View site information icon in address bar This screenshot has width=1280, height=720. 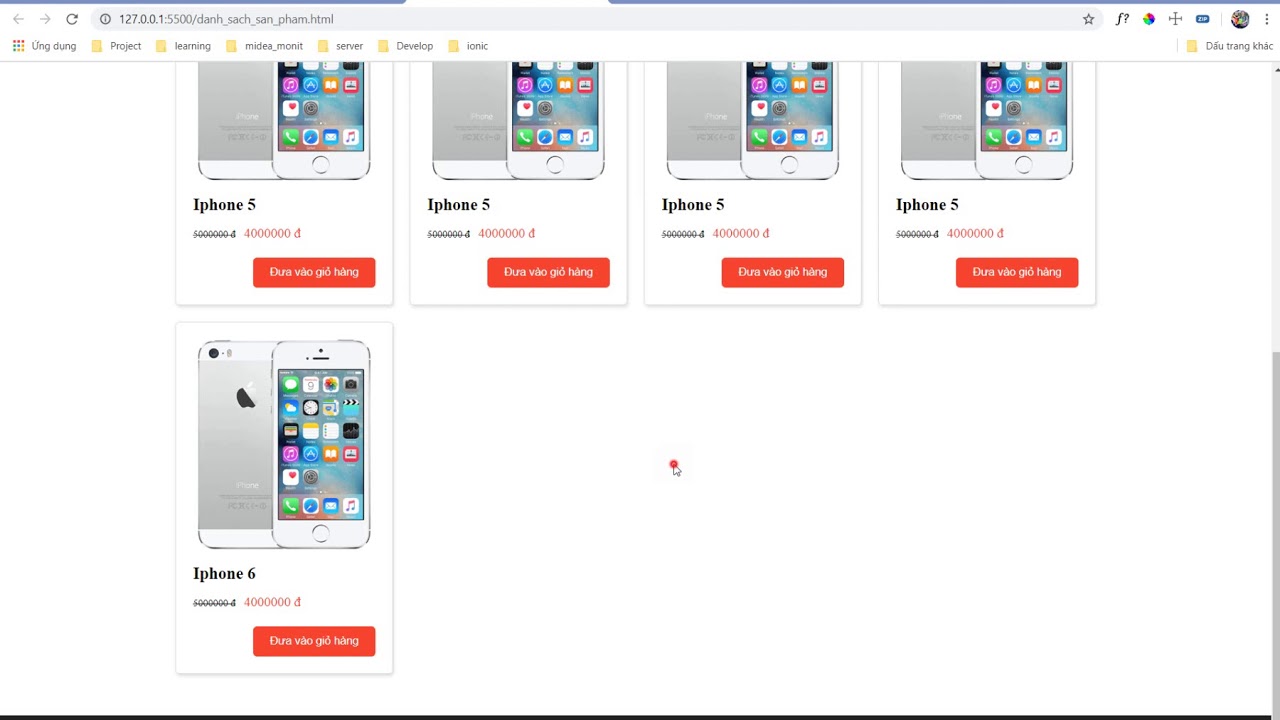[x=105, y=19]
